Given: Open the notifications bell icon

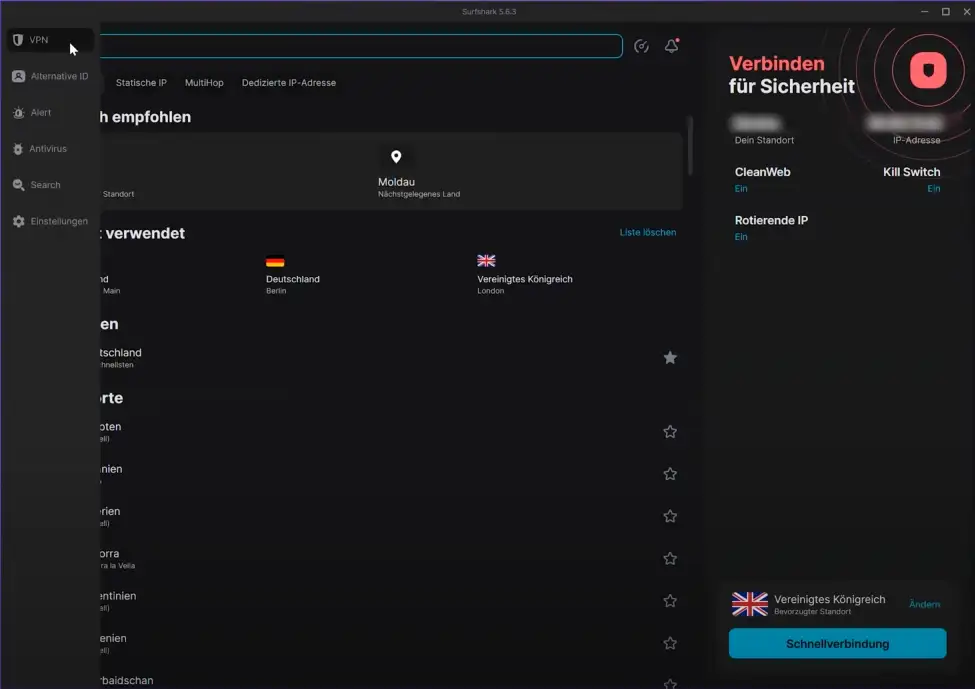Looking at the screenshot, I should click(672, 46).
